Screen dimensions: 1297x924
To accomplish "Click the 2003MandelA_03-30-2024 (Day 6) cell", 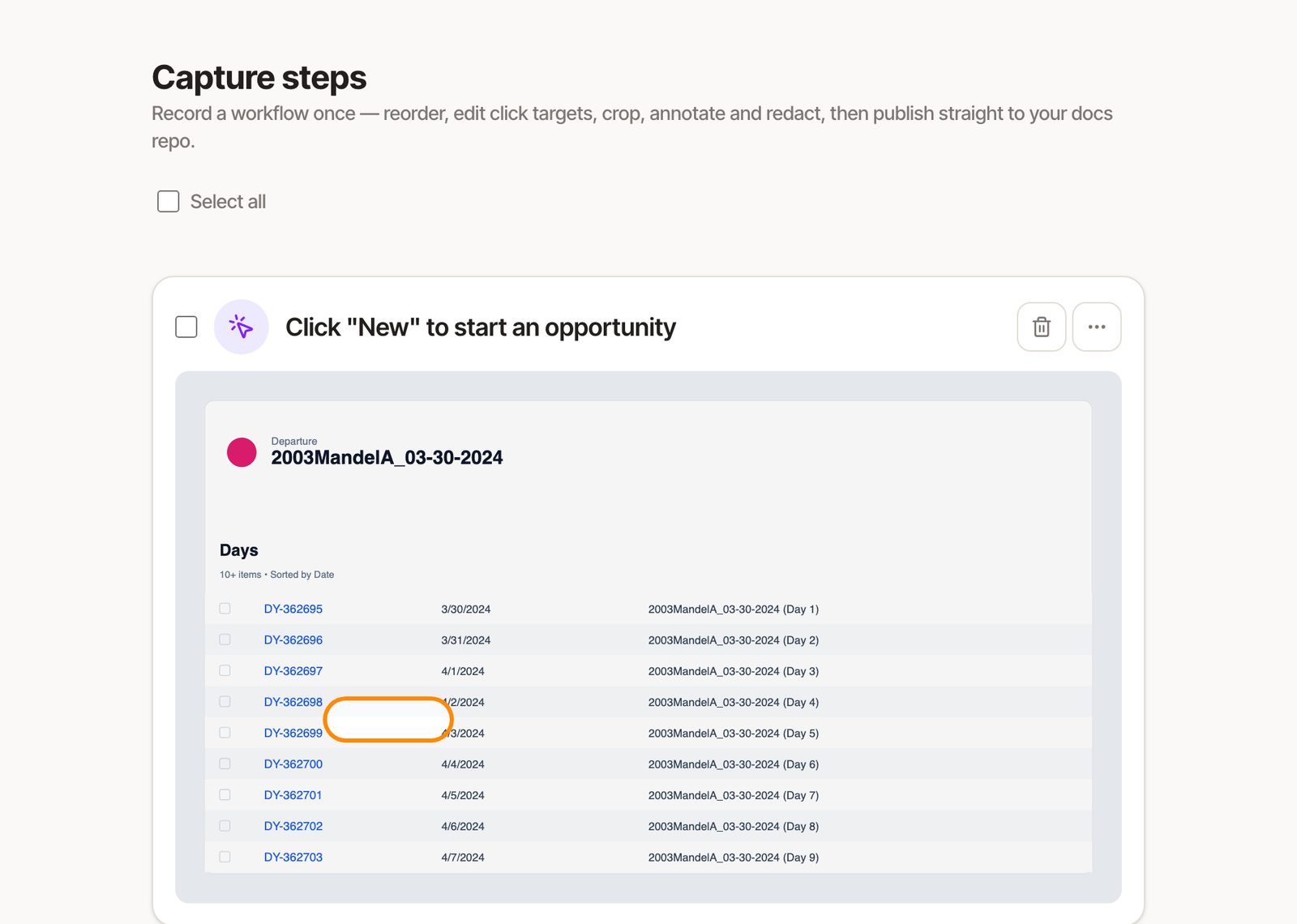I will click(733, 764).
